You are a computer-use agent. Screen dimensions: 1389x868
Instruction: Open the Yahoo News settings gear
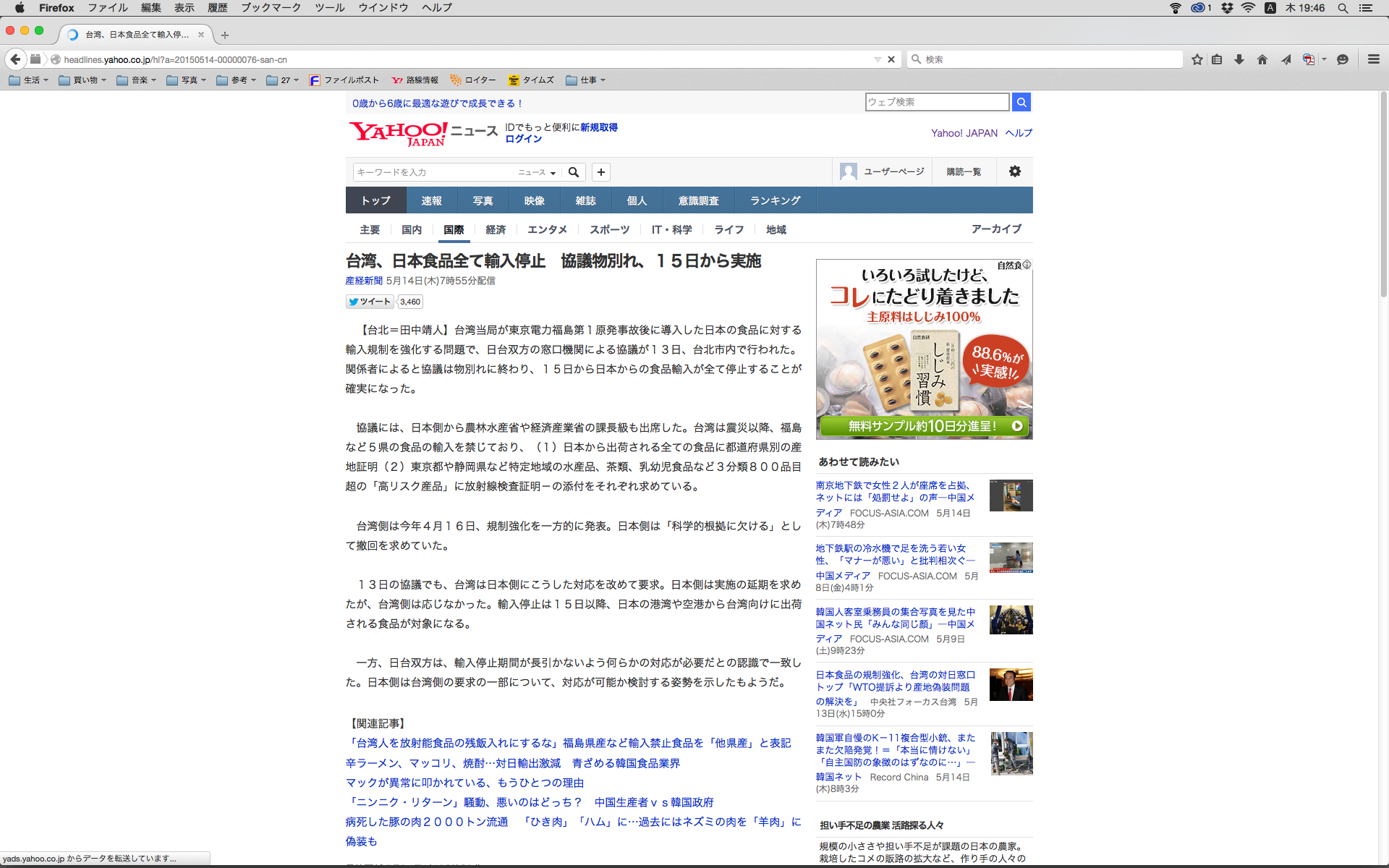pyautogui.click(x=1015, y=171)
